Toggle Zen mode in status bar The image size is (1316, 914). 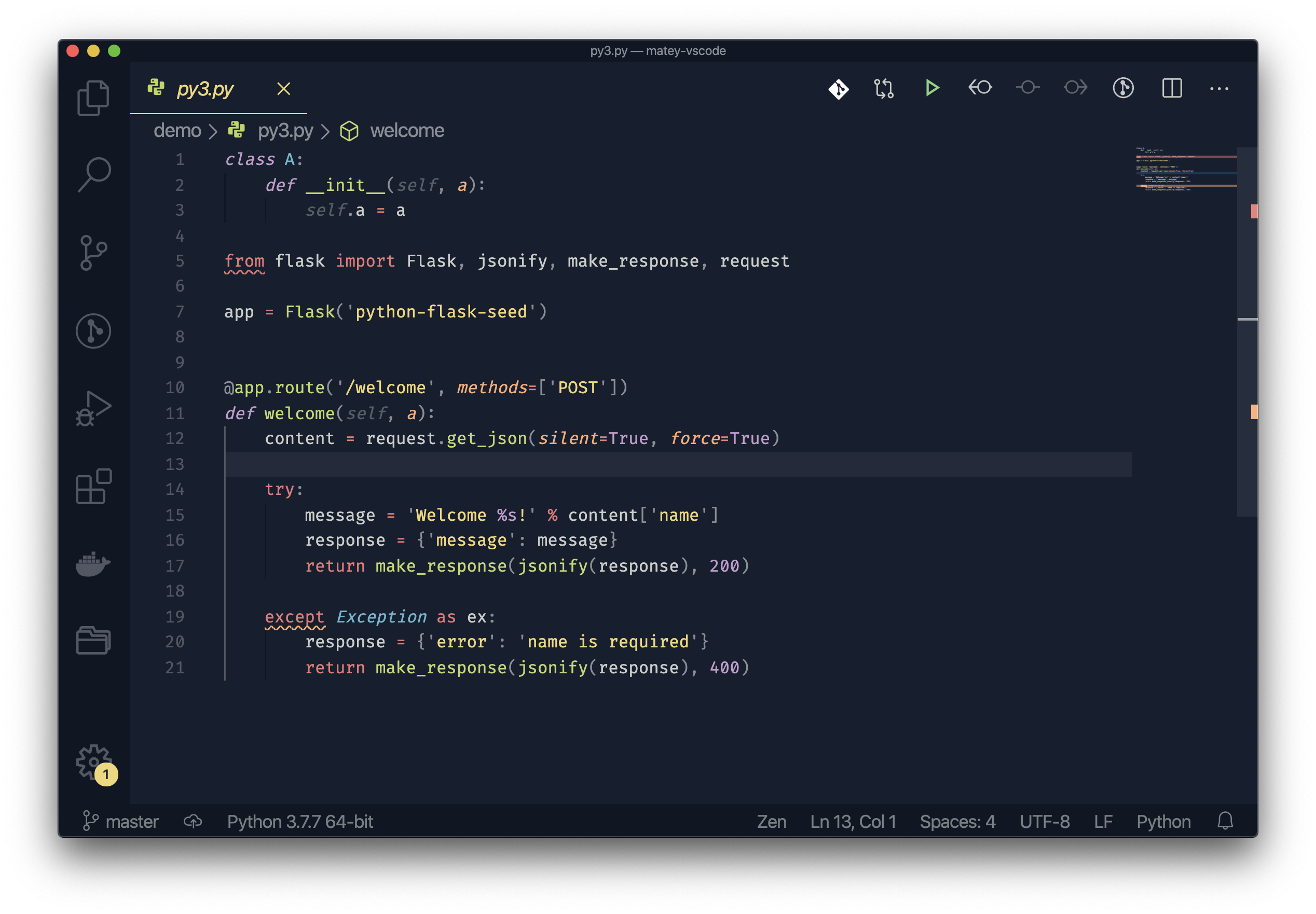(x=771, y=821)
